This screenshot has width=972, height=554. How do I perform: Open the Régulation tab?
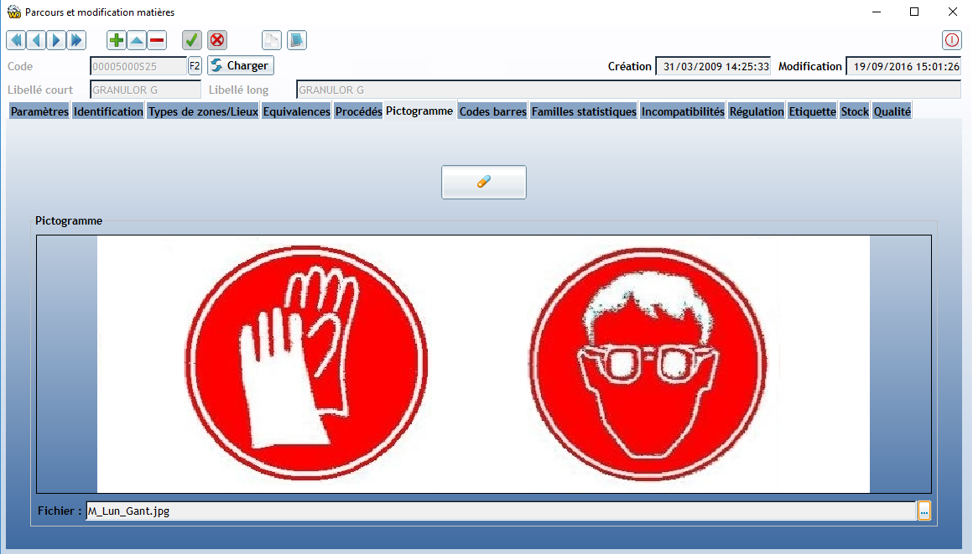pos(756,112)
